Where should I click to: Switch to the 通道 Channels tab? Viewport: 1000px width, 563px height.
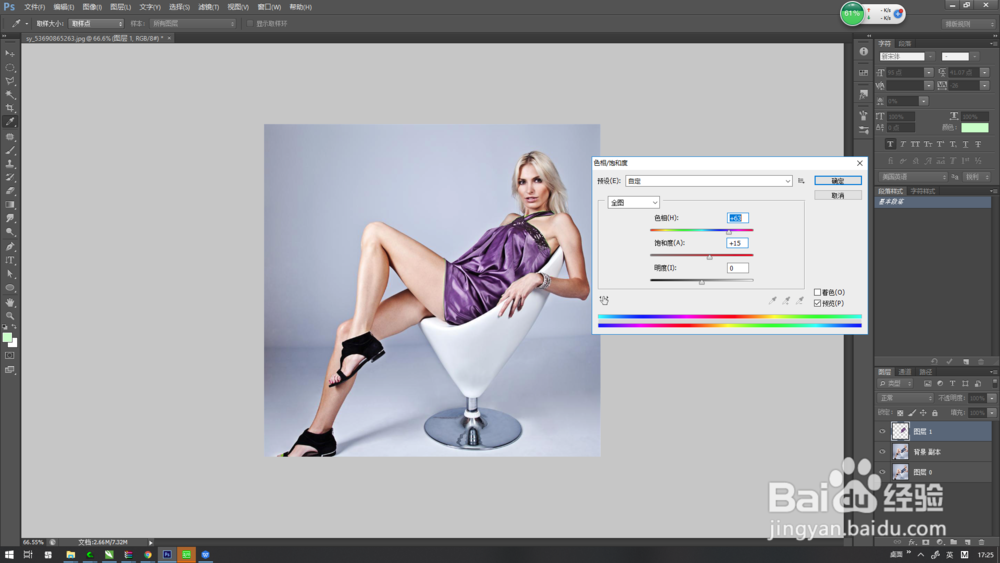pyautogui.click(x=905, y=372)
